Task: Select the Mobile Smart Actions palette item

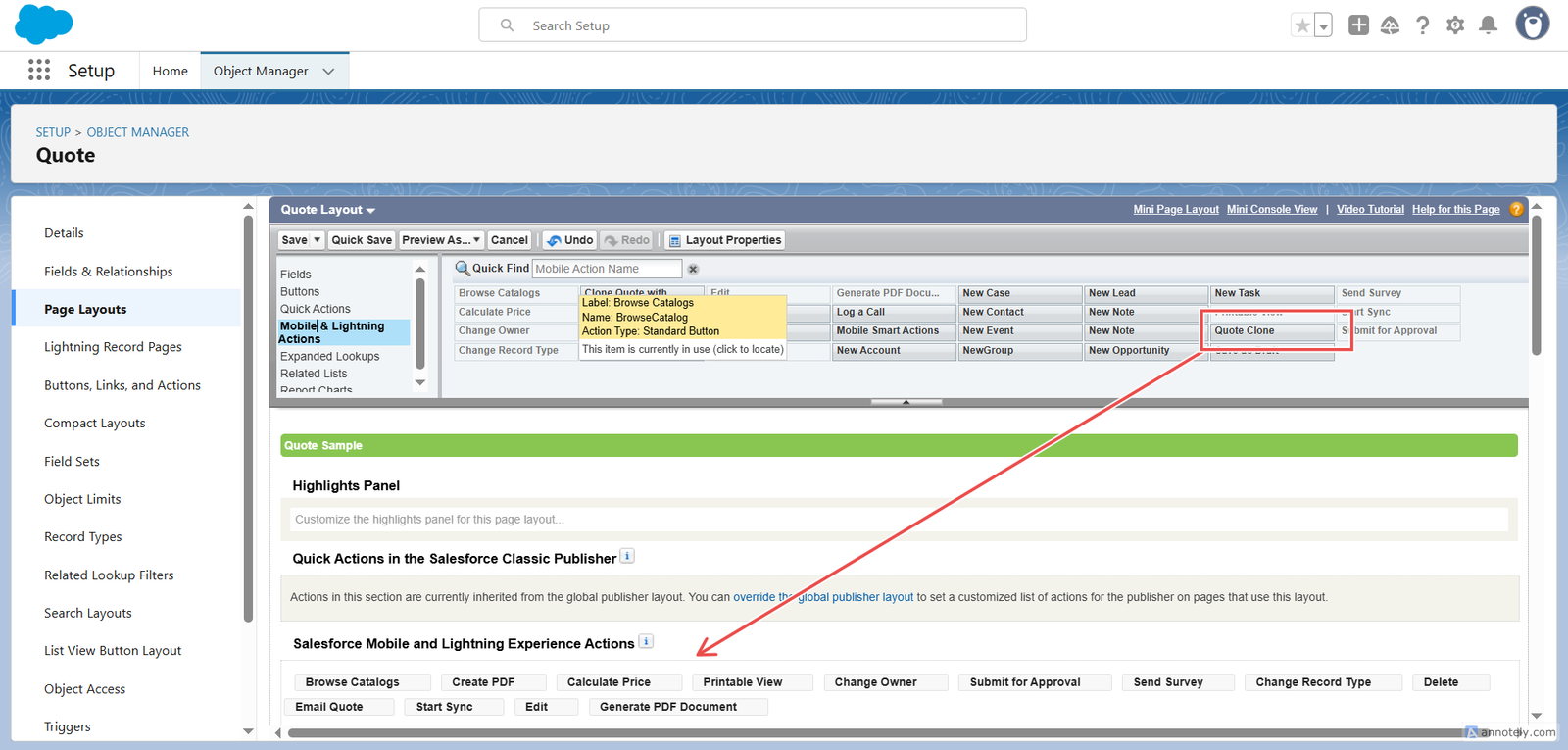Action: pos(894,331)
